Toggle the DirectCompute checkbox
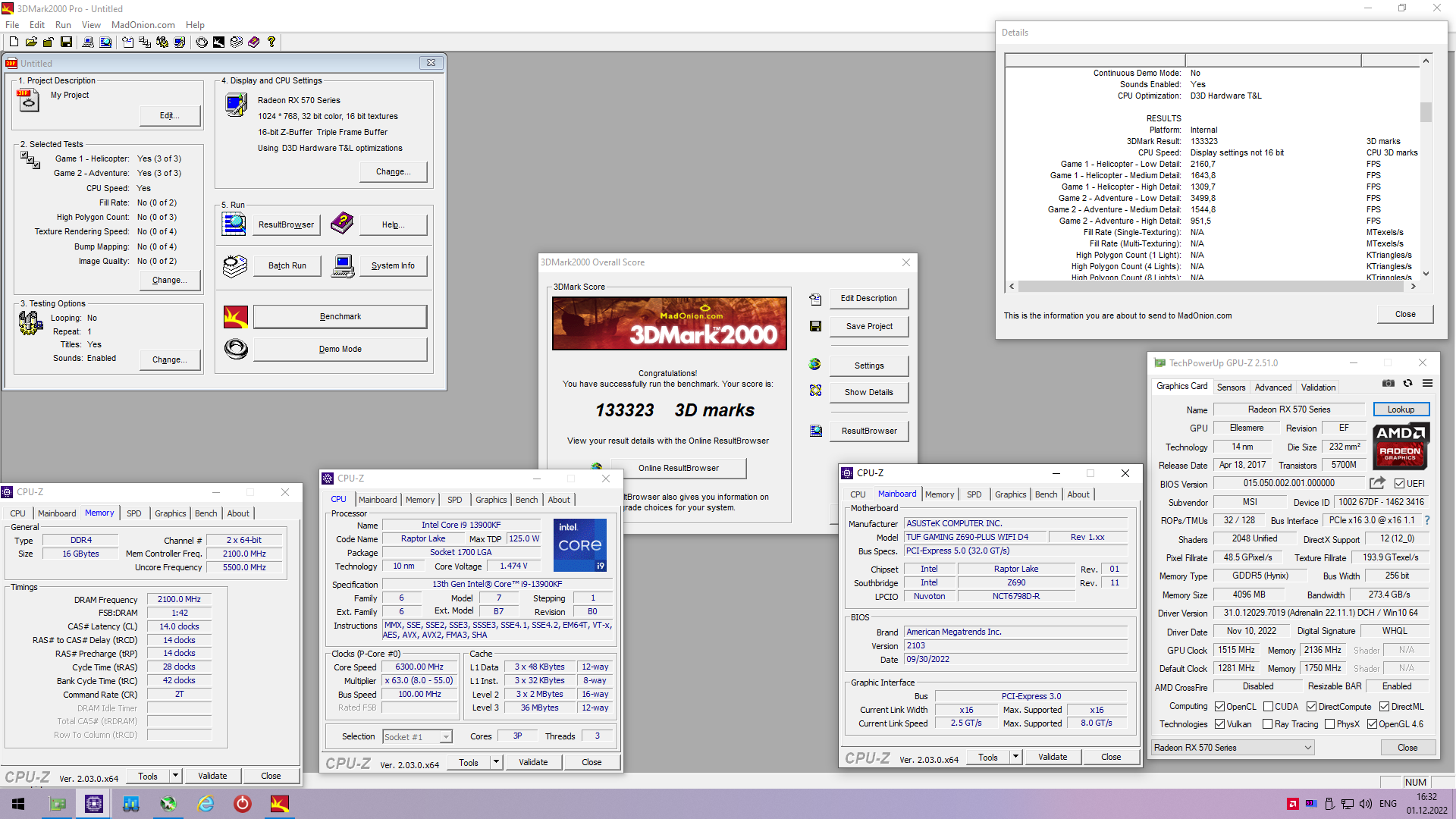 coord(1311,706)
